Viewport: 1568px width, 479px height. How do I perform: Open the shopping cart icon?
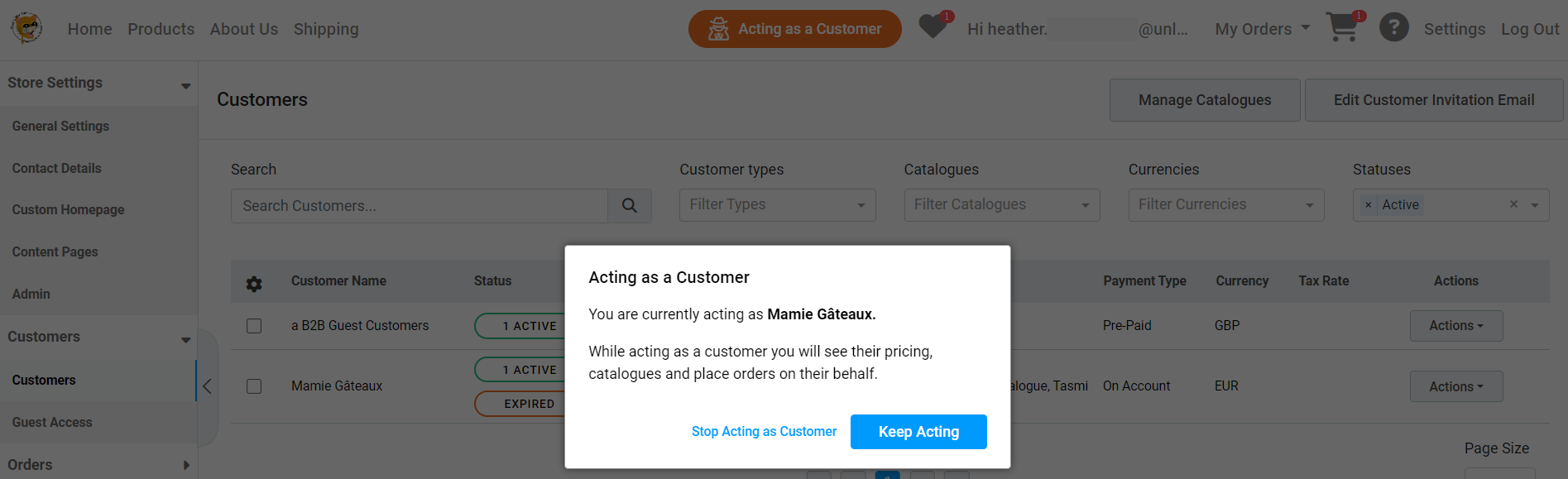[1340, 27]
